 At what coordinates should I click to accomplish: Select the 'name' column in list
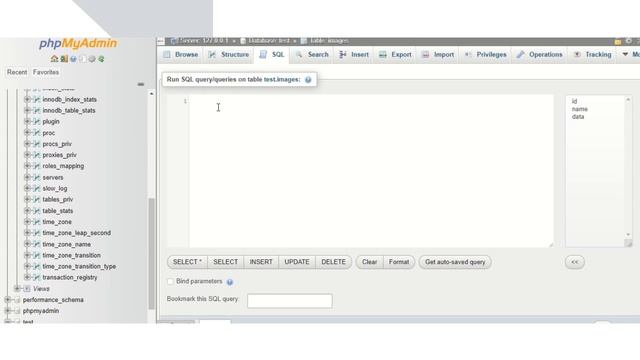[580, 109]
